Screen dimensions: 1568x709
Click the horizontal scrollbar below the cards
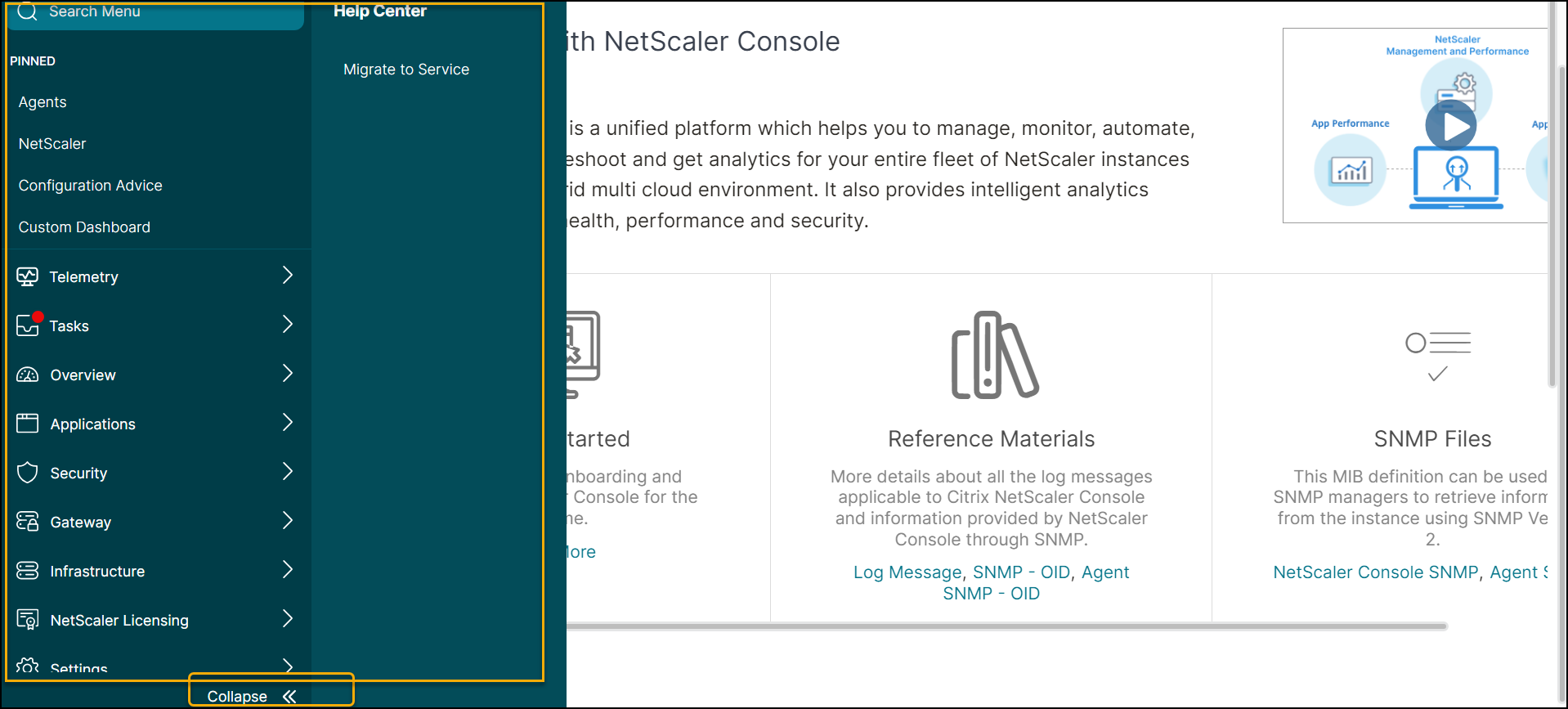point(1006,626)
